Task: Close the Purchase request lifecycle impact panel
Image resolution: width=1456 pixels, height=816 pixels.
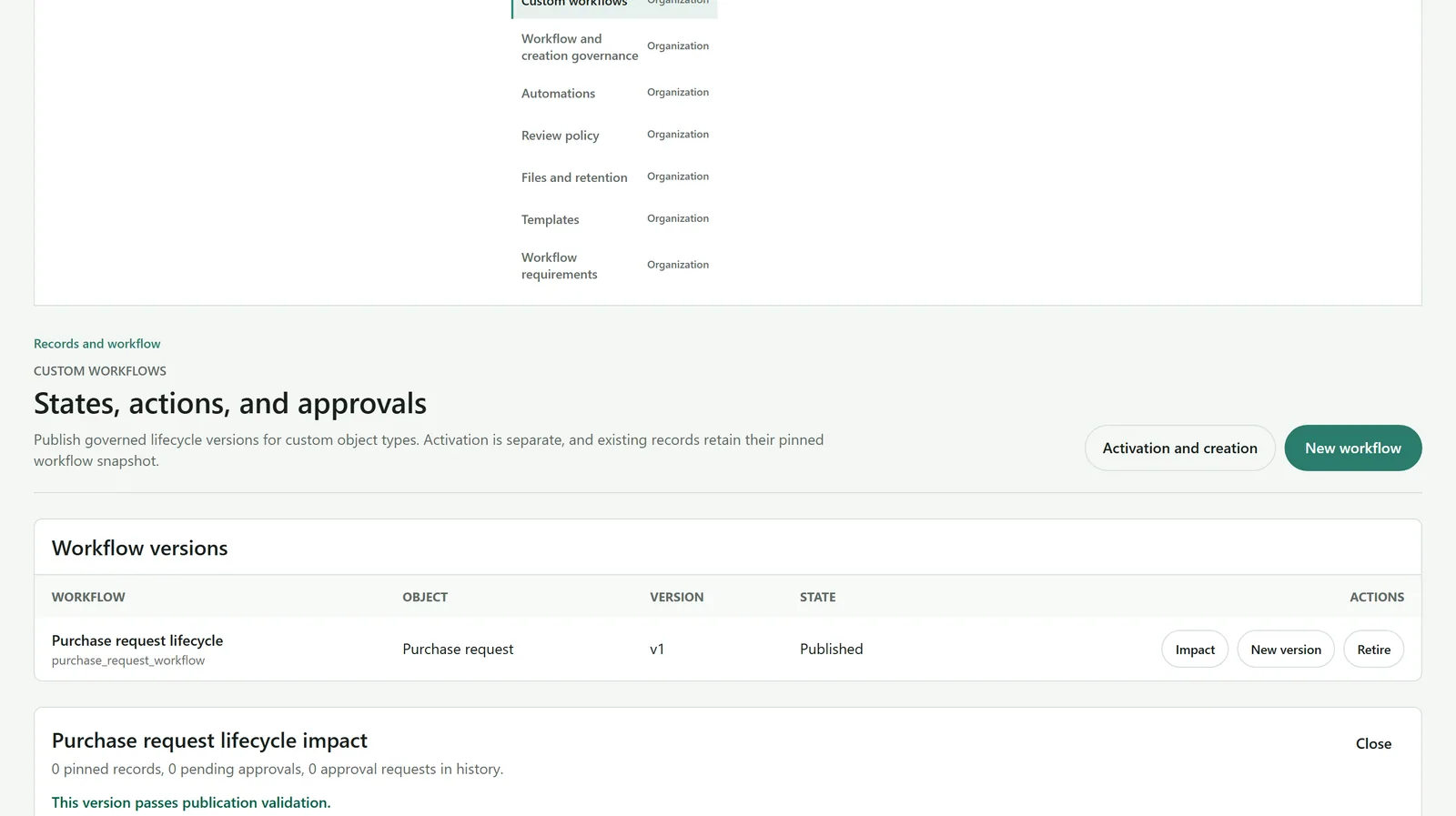Action: [1373, 744]
